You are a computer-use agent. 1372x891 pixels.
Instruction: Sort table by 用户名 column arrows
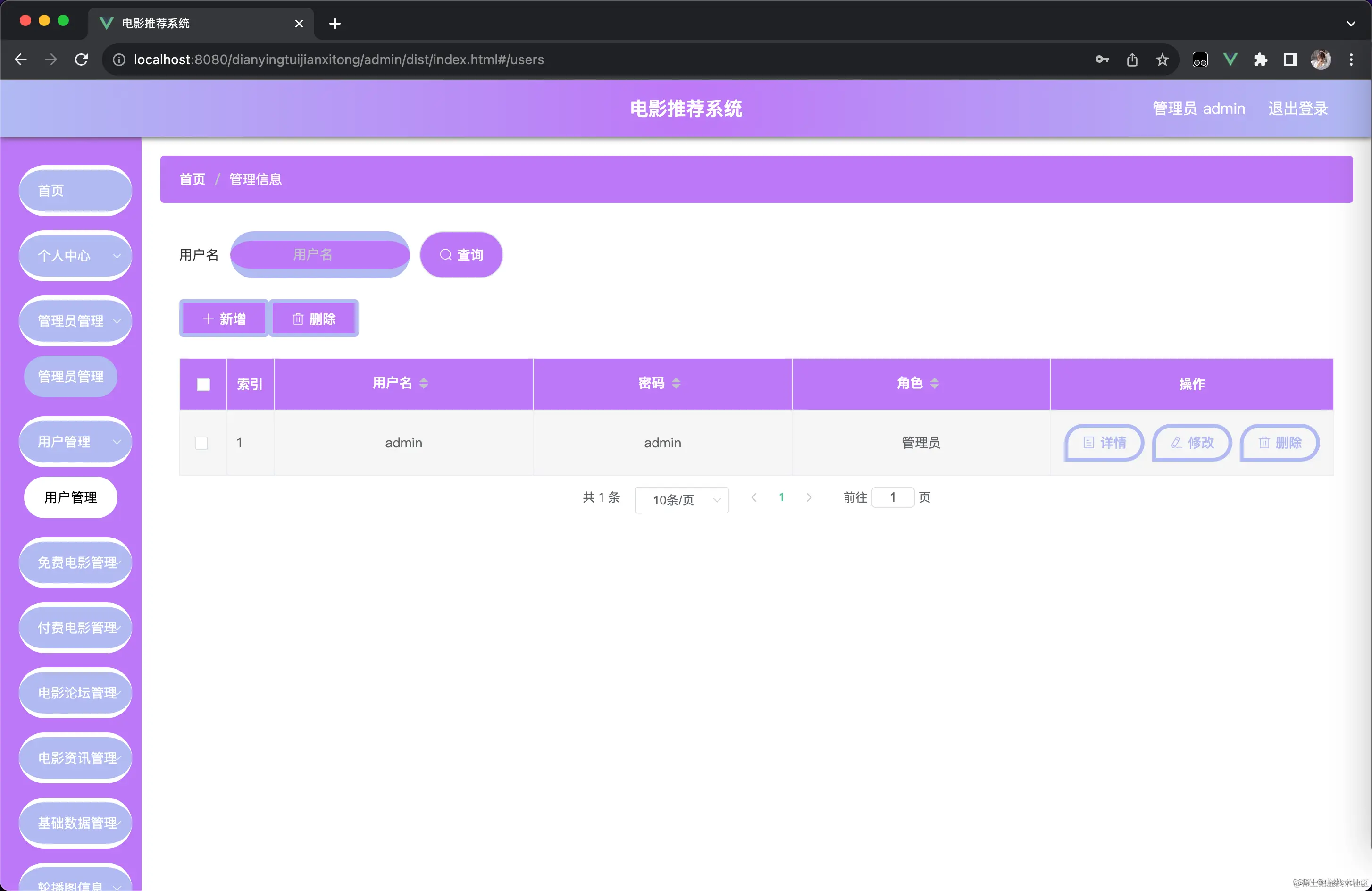(x=424, y=384)
